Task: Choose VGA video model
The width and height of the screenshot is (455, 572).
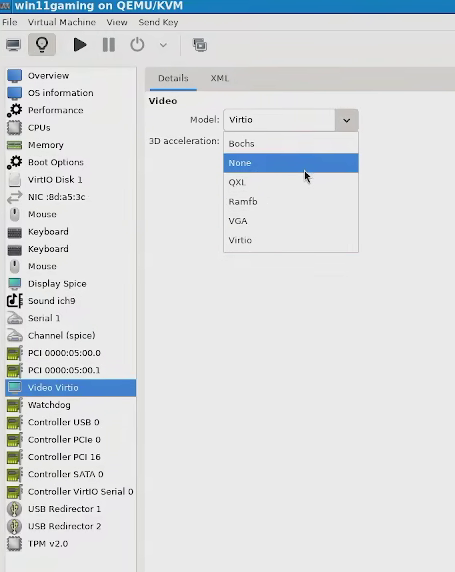Action: coord(291,221)
